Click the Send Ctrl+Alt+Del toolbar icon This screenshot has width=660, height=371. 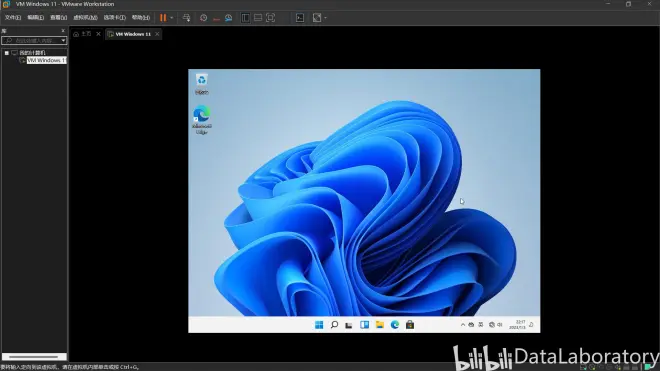click(186, 18)
